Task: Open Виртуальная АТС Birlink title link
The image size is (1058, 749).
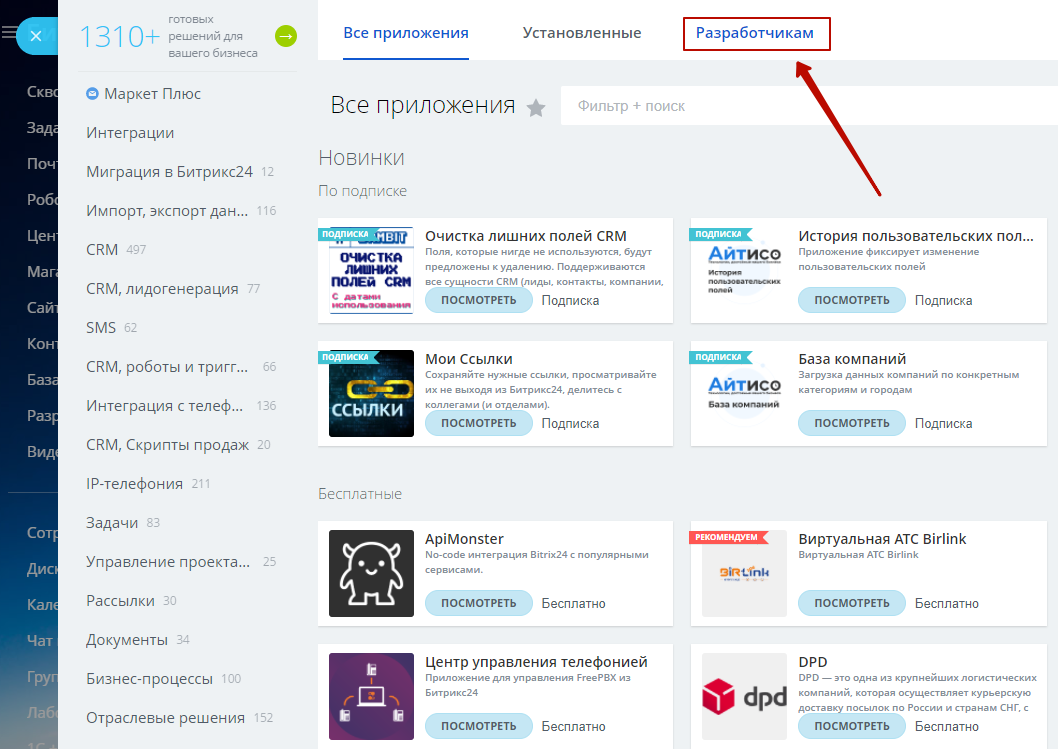Action: (883, 539)
